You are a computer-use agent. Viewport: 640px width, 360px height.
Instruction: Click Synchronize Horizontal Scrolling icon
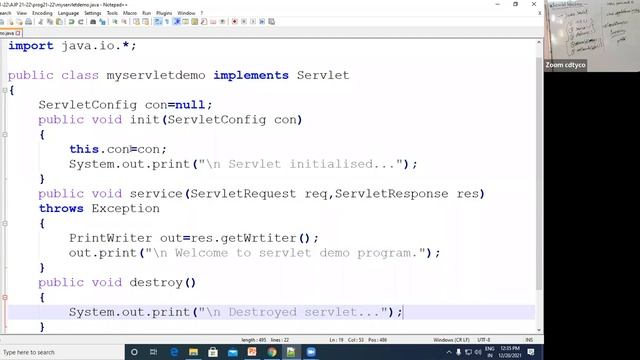[x=145, y=22]
